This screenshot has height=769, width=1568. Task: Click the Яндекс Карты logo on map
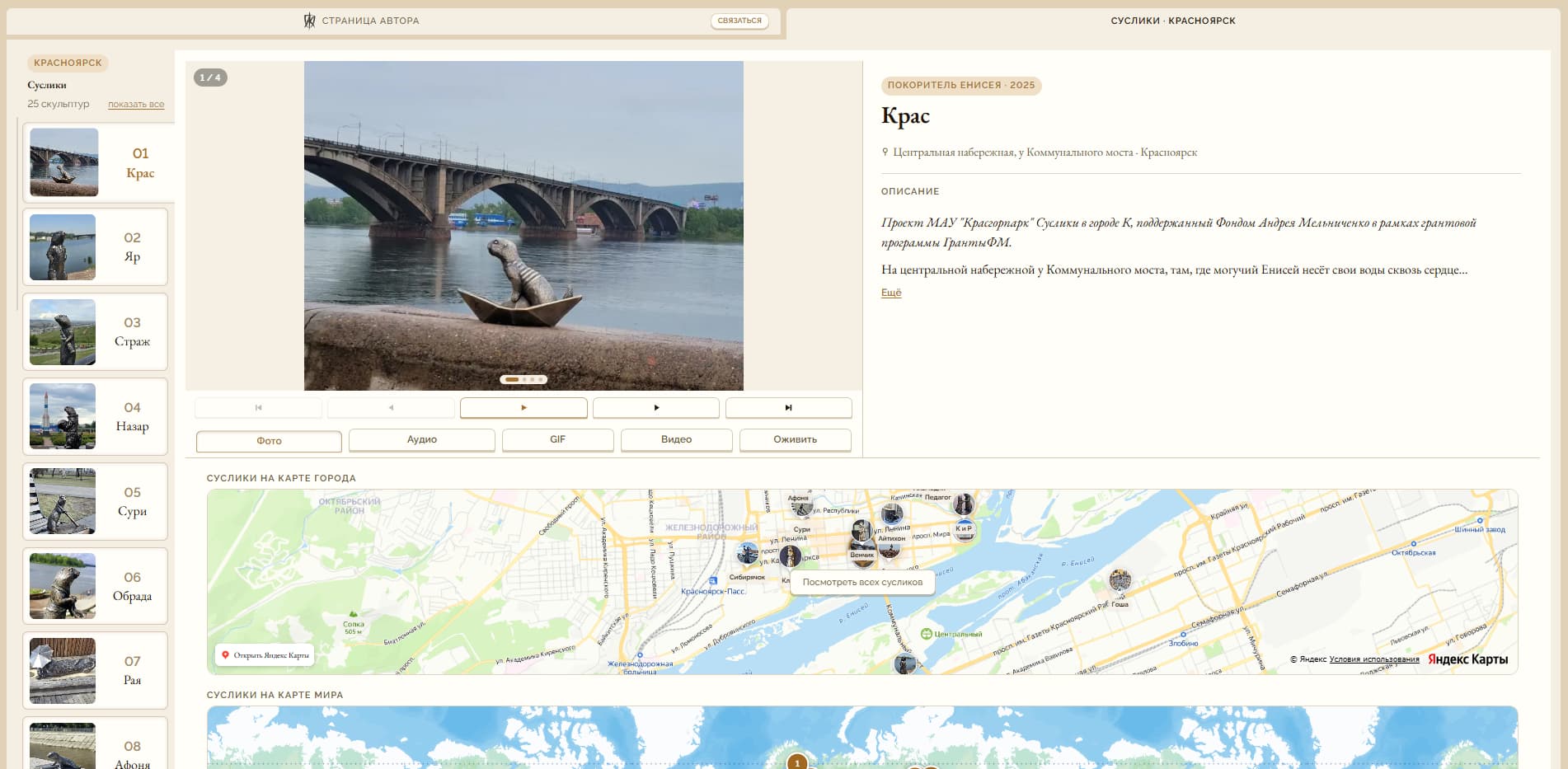pyautogui.click(x=1467, y=659)
